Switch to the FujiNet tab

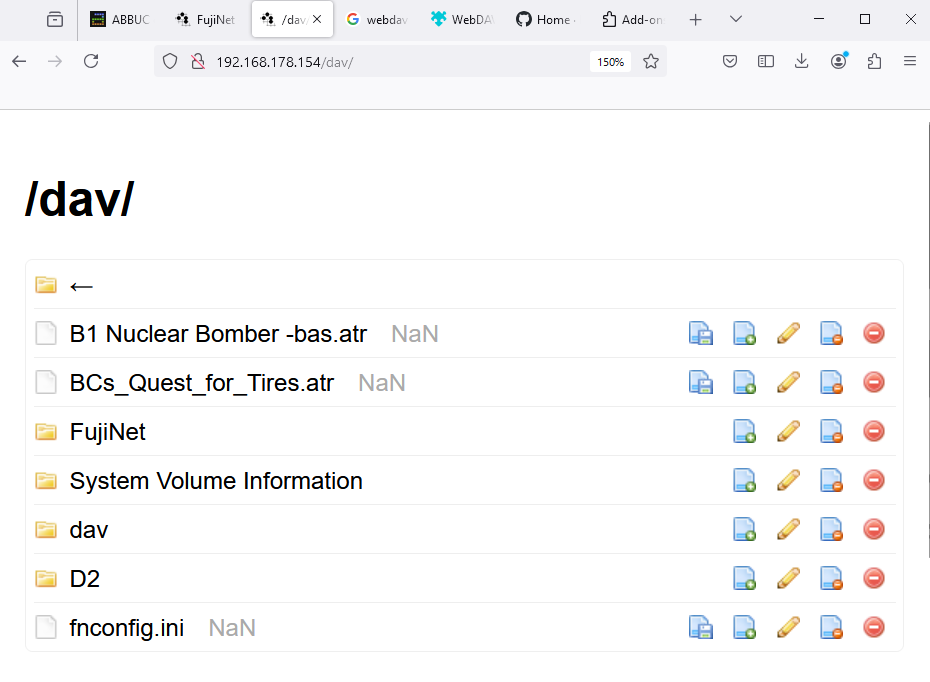(207, 18)
